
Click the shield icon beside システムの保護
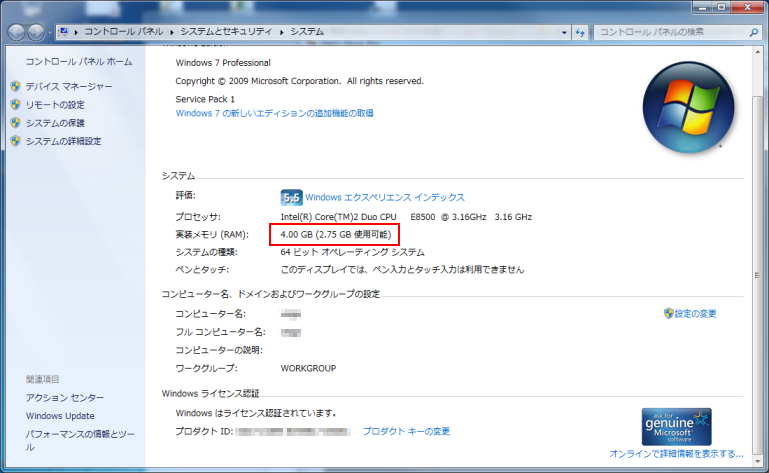click(15, 123)
